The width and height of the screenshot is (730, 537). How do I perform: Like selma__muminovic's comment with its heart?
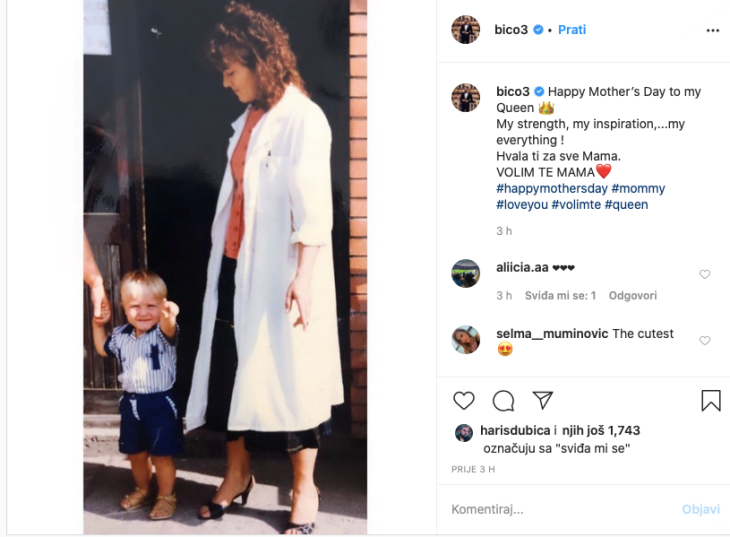[x=705, y=340]
